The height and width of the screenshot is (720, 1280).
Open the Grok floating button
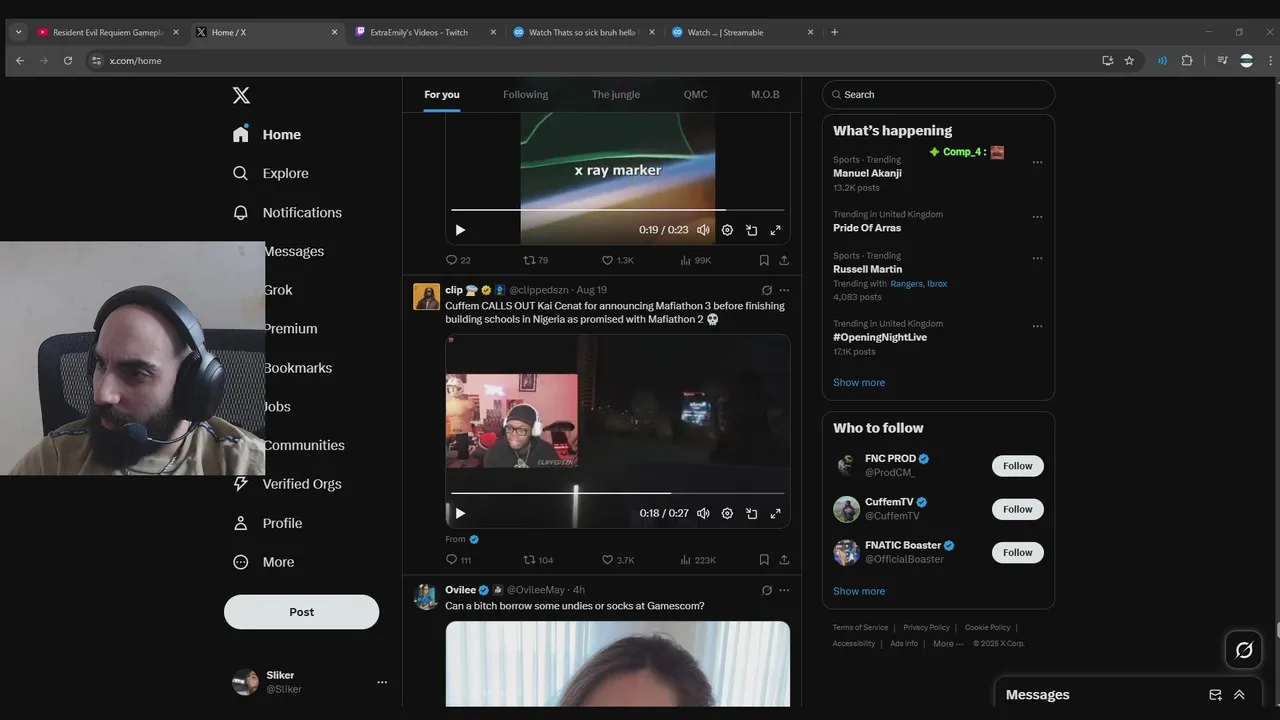point(1244,650)
